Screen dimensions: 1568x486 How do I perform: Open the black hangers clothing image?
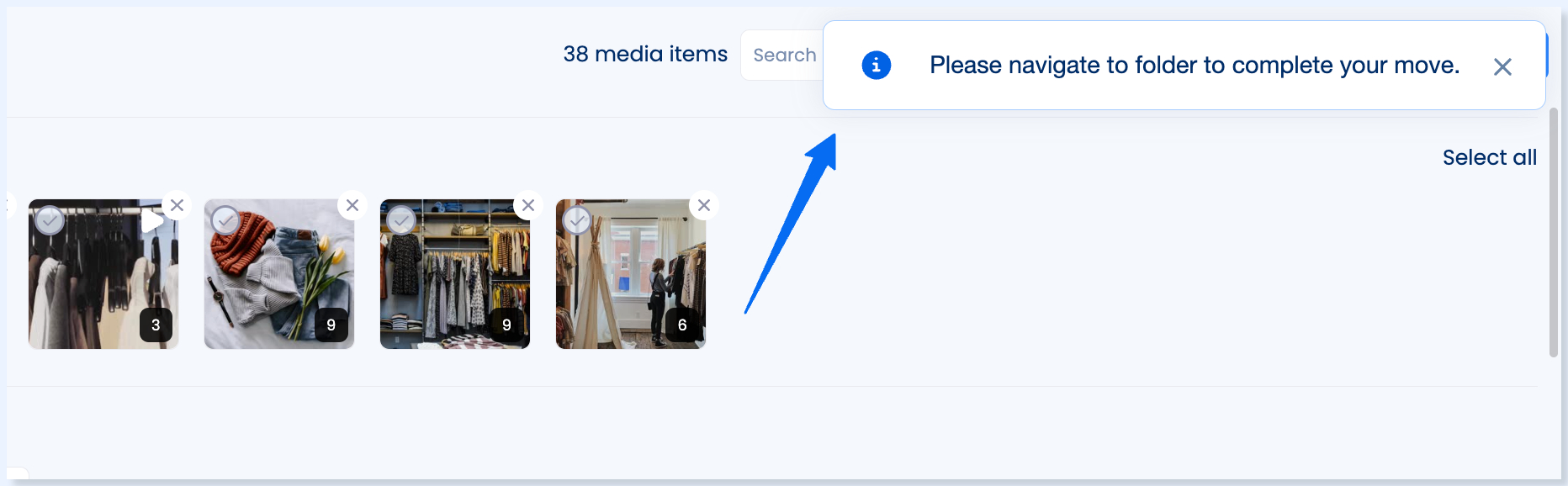coord(103,274)
